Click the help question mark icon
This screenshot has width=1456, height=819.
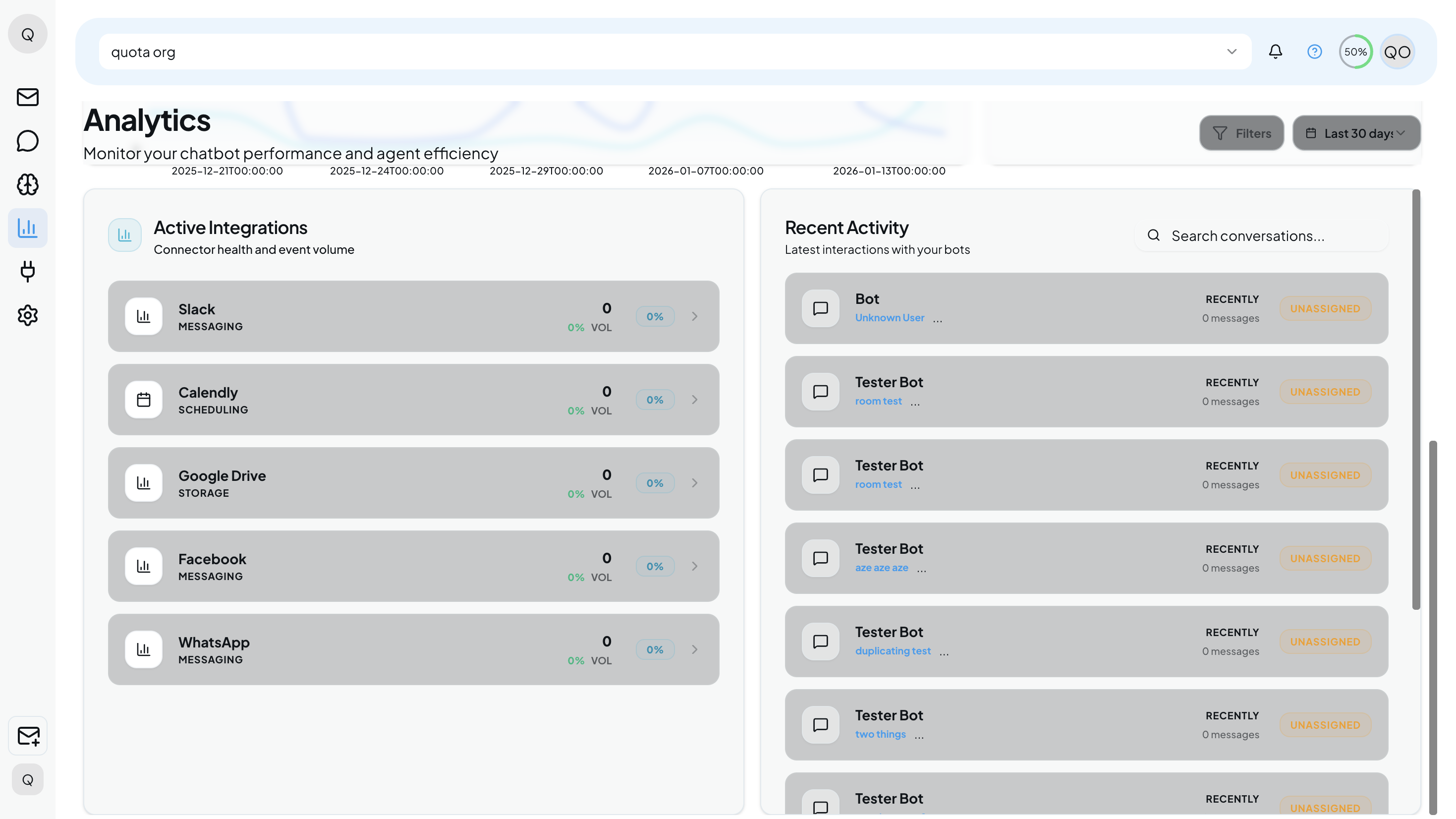1314,52
